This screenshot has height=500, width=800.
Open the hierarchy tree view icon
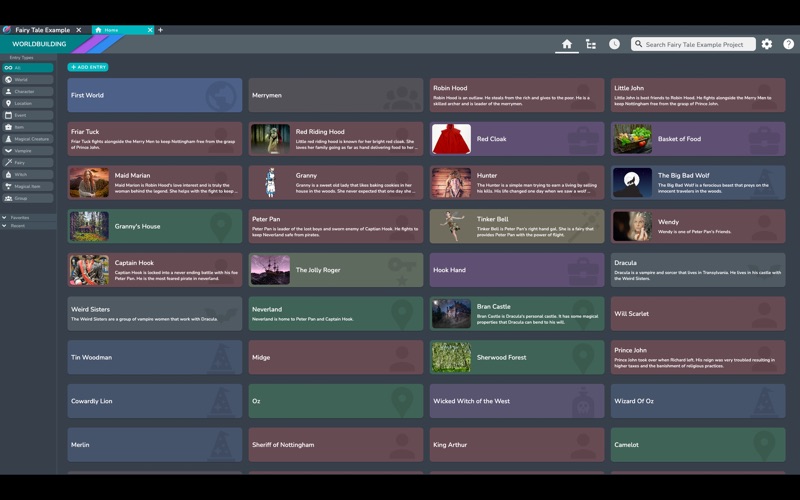point(591,44)
